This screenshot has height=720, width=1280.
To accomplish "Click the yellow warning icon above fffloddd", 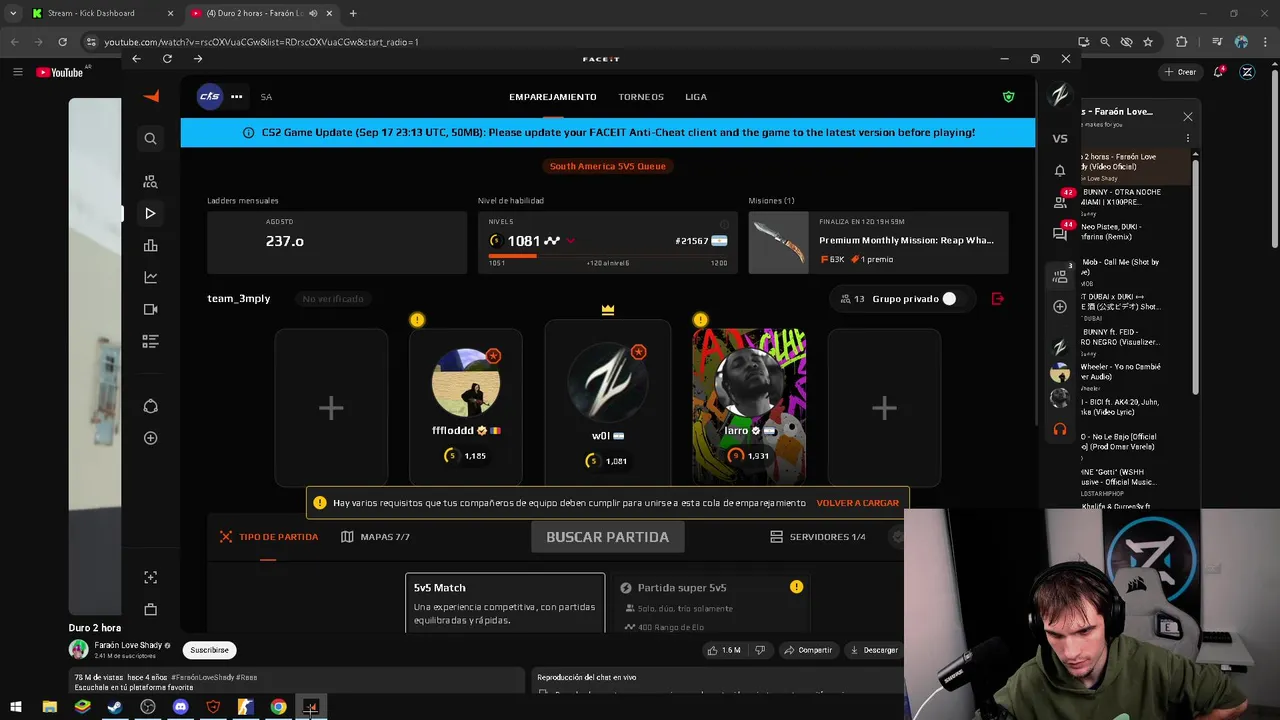I will [x=417, y=320].
